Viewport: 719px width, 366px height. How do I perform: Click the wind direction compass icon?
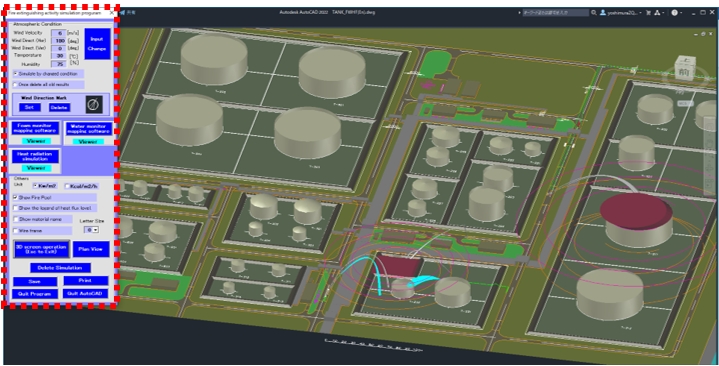(94, 105)
